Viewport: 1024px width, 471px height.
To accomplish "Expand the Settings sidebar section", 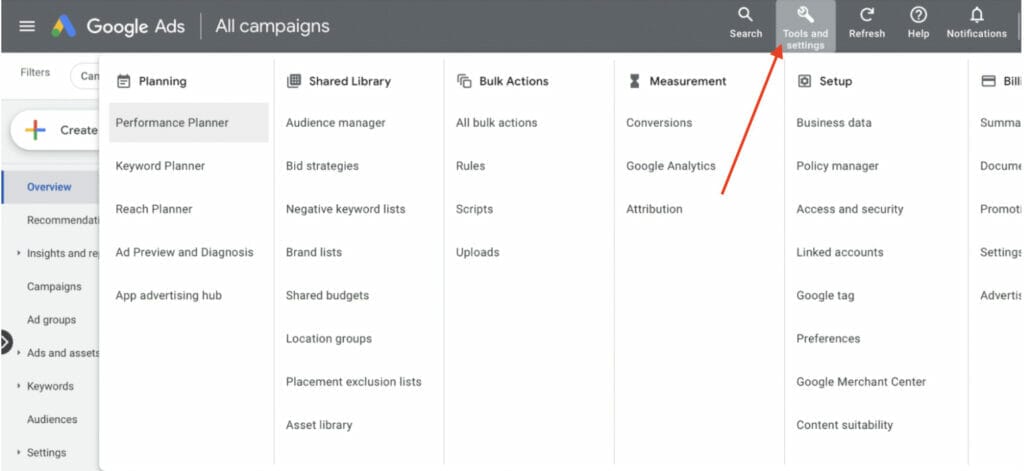I will (19, 453).
